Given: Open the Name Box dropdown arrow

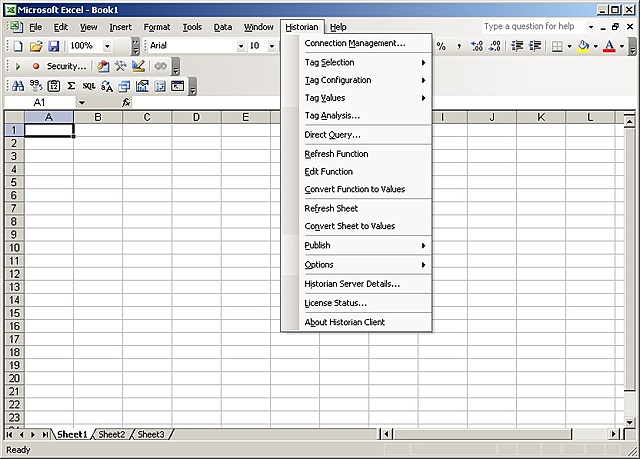Looking at the screenshot, I should coord(82,102).
